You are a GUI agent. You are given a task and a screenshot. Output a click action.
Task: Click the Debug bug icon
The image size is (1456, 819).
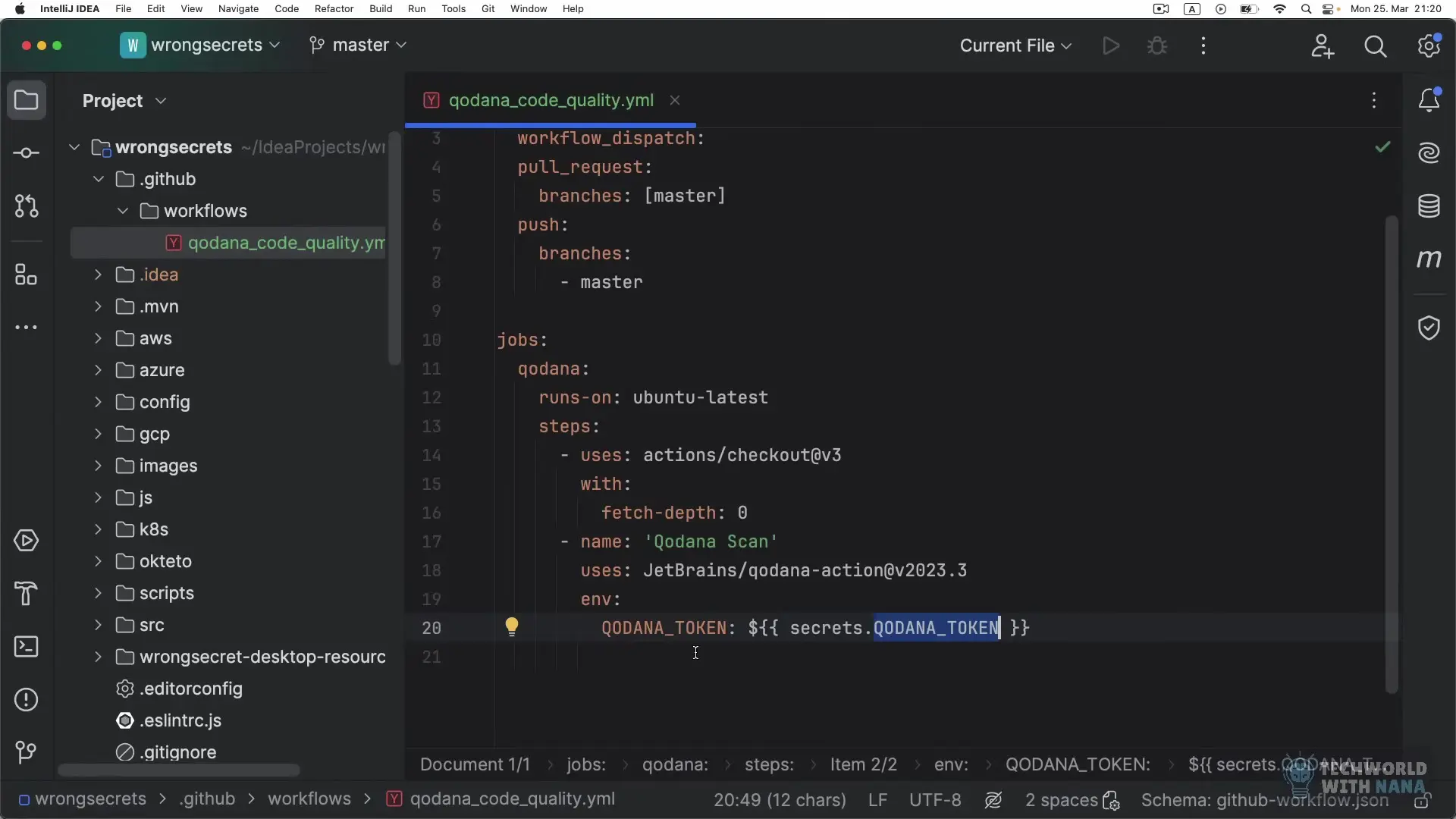coord(1157,45)
